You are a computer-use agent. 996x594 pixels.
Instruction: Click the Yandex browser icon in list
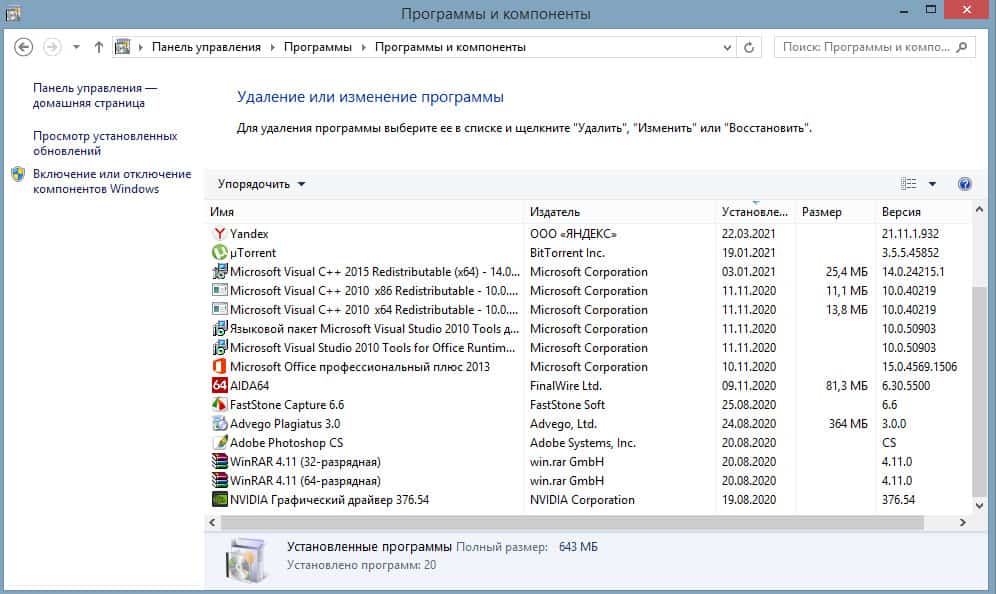220,234
